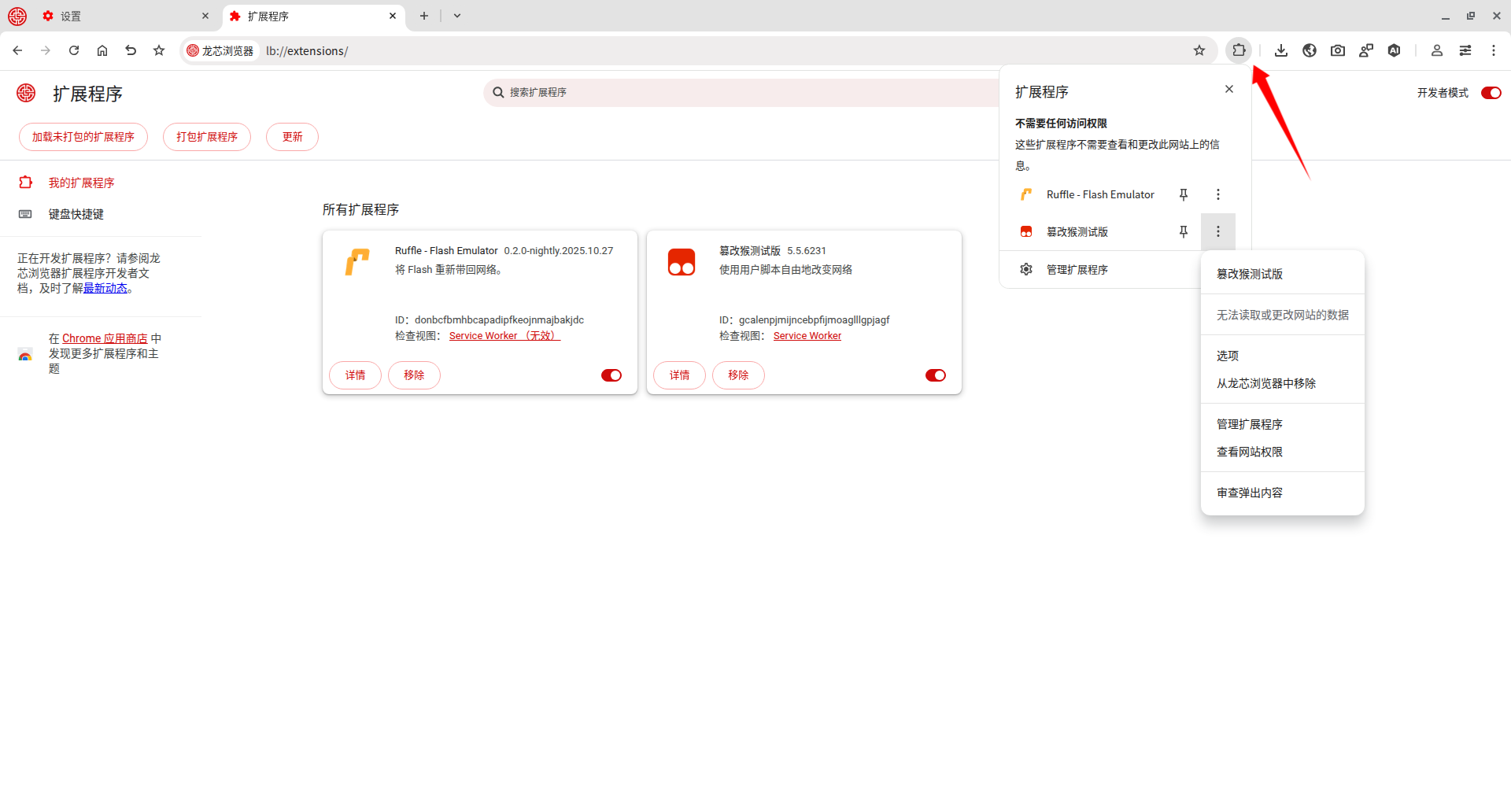This screenshot has width=1511, height=812.
Task: Click 加载未打包的扩展程序 button
Action: 83,137
